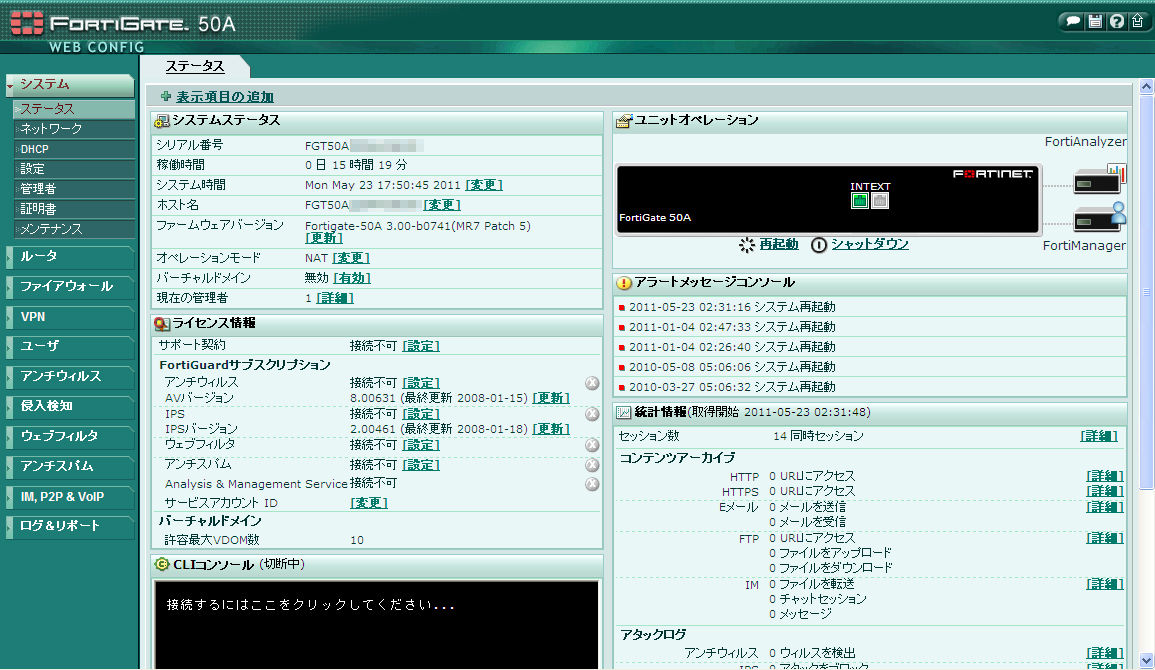
Task: Click the antispam status X icon
Action: click(x=592, y=465)
